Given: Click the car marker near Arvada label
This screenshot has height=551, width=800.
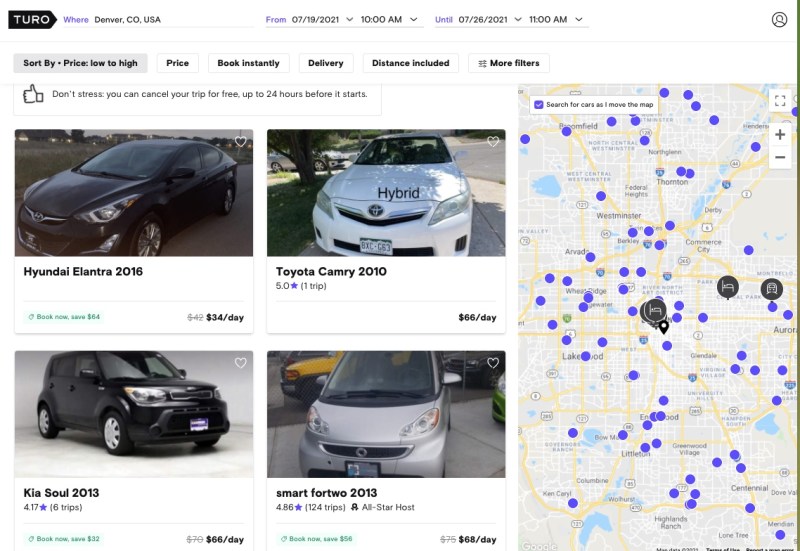Looking at the screenshot, I should click(x=590, y=257).
